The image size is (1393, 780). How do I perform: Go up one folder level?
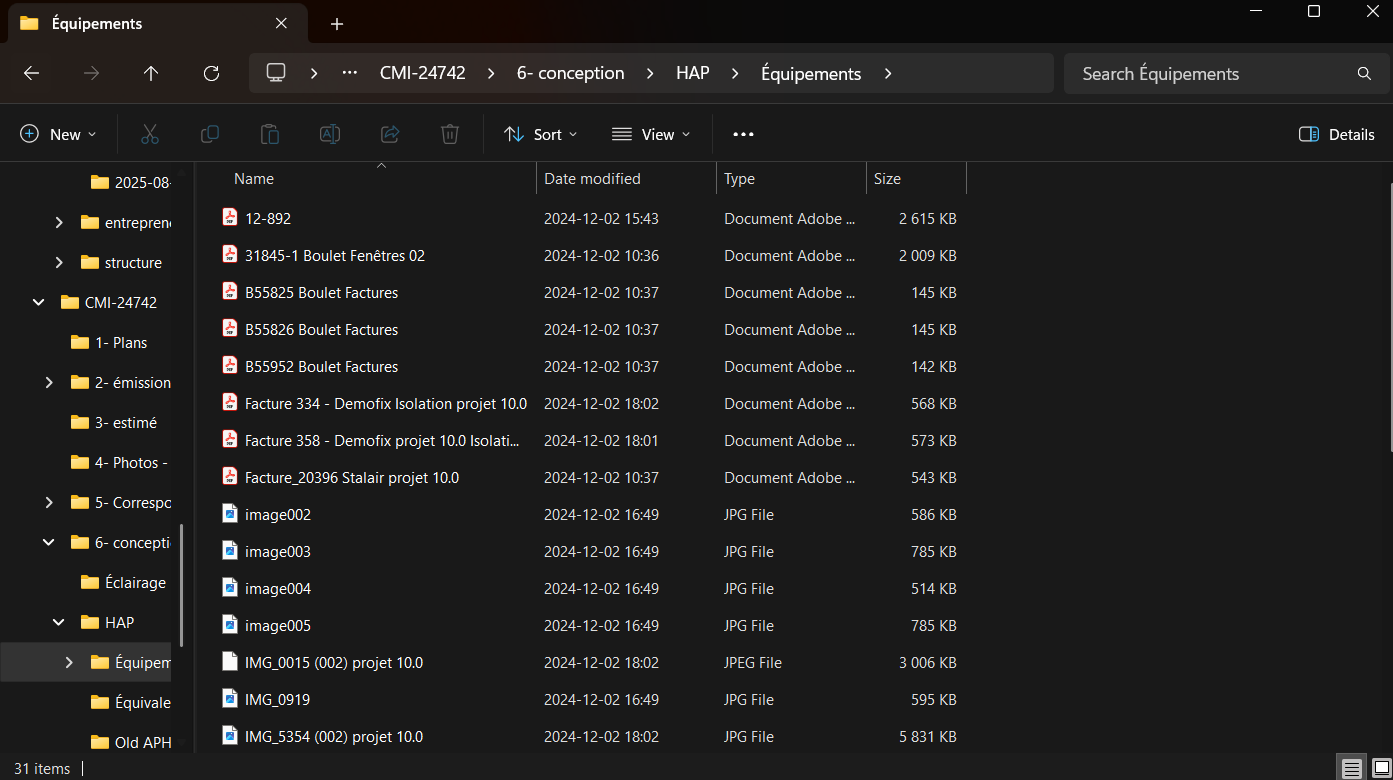tap(151, 73)
